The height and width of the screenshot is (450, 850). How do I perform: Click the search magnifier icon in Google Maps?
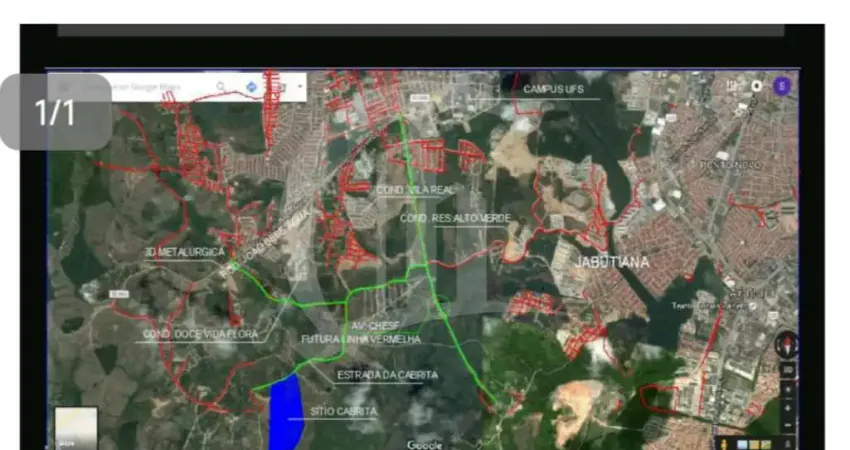[x=221, y=87]
